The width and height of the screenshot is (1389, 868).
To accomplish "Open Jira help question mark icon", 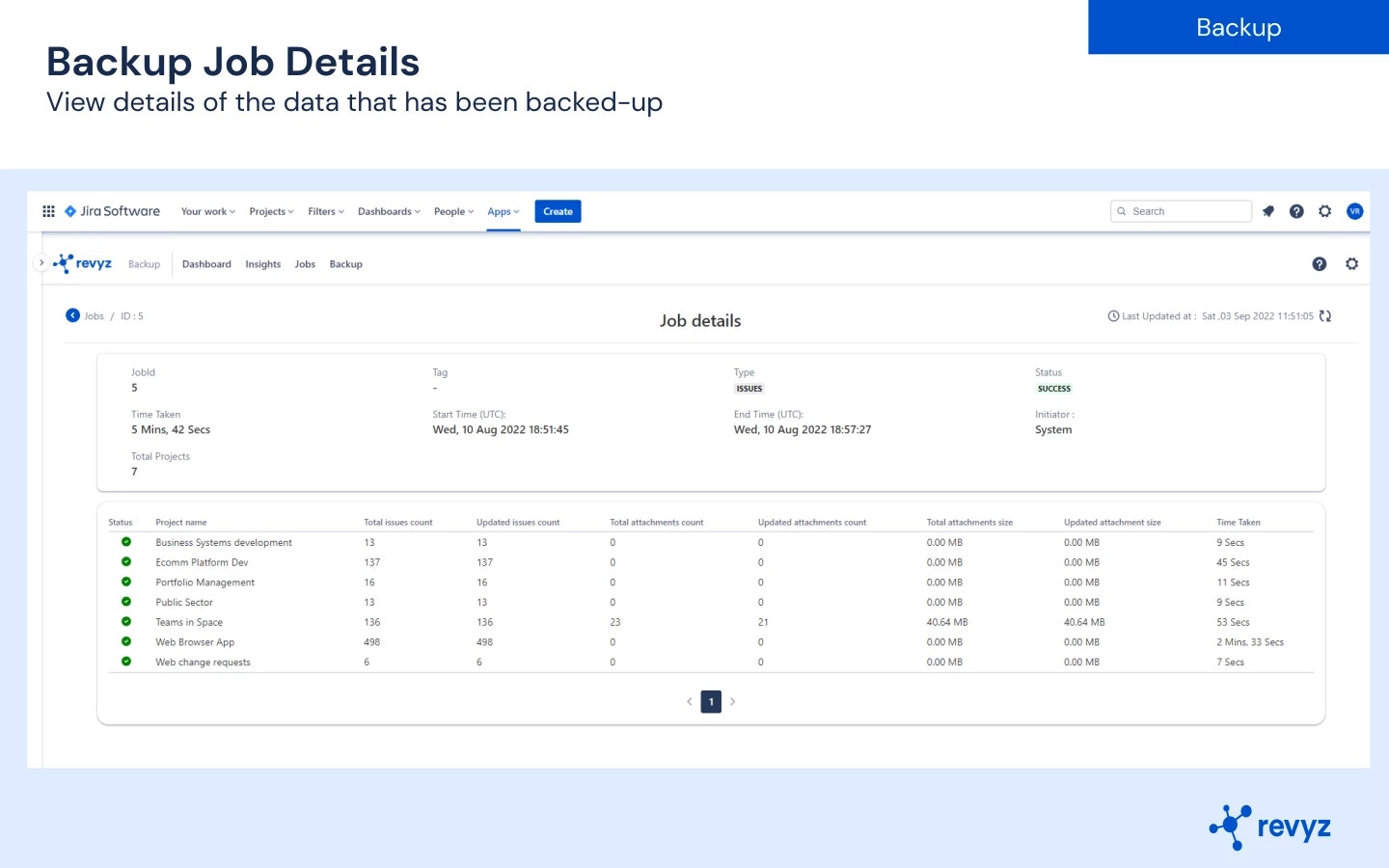I will coord(1296,211).
